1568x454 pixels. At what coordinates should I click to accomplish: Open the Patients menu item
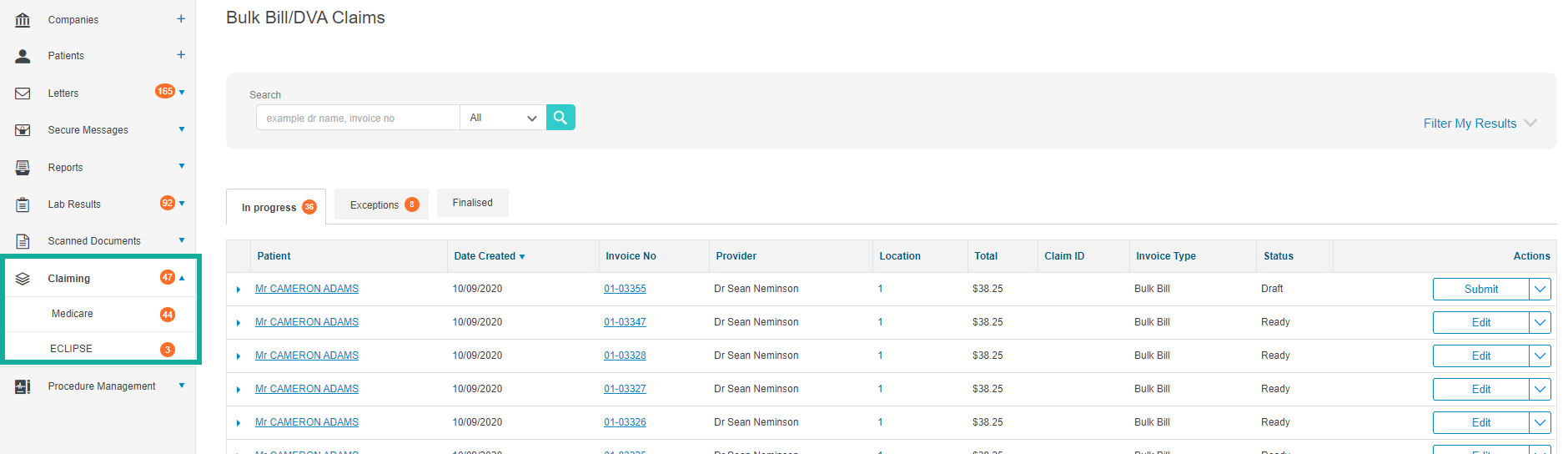(x=66, y=56)
